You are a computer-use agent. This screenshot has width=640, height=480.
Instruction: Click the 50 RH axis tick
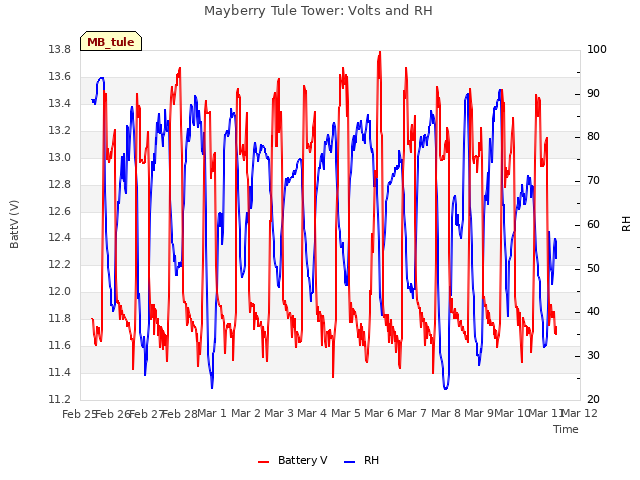pyautogui.click(x=593, y=269)
